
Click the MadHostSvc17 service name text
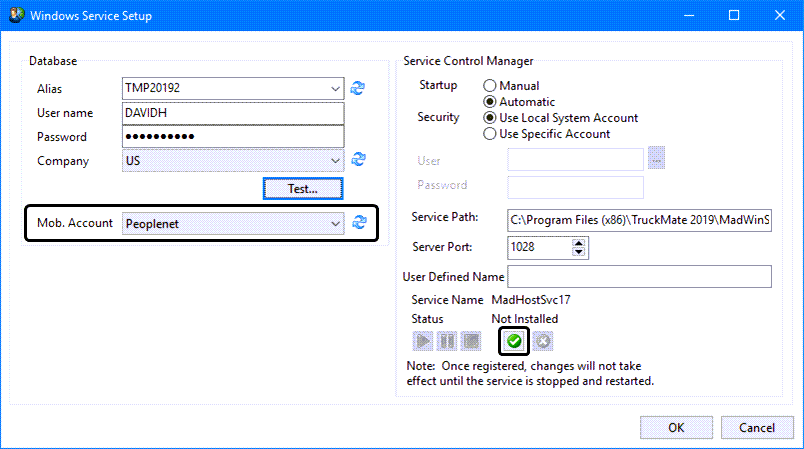click(531, 300)
